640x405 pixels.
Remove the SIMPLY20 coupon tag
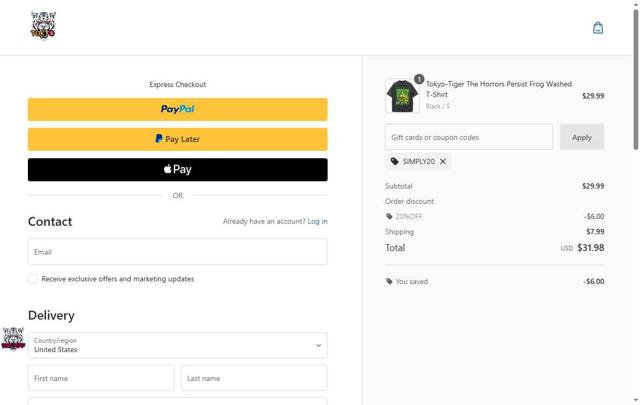pos(443,162)
